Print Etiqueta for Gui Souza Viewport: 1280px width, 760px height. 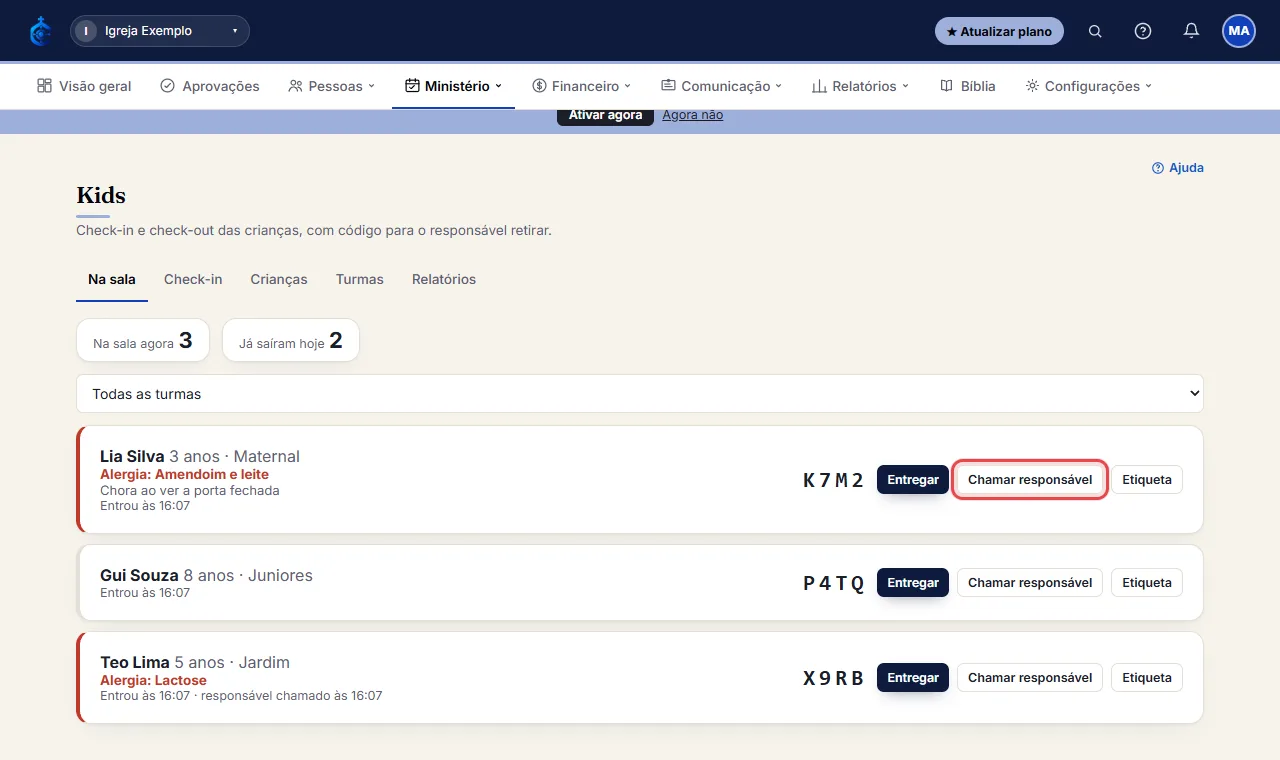click(1147, 583)
